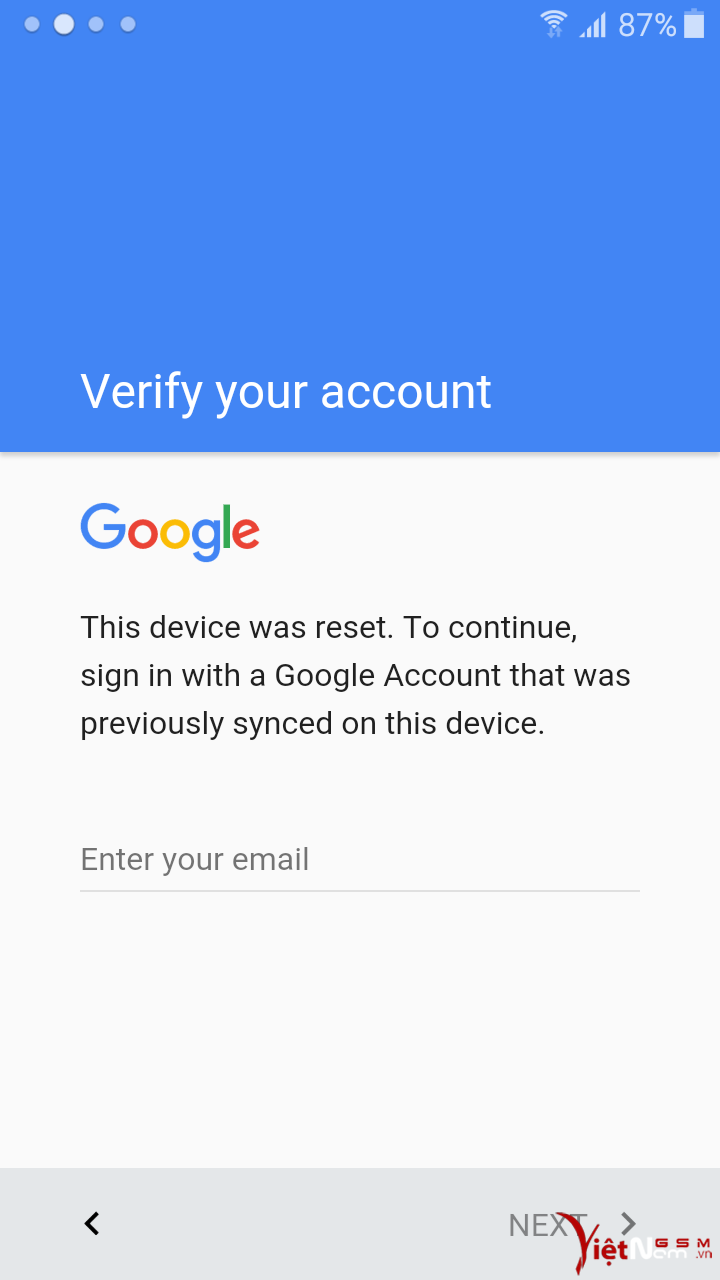
Task: Tap the Verify your account heading
Action: [286, 391]
